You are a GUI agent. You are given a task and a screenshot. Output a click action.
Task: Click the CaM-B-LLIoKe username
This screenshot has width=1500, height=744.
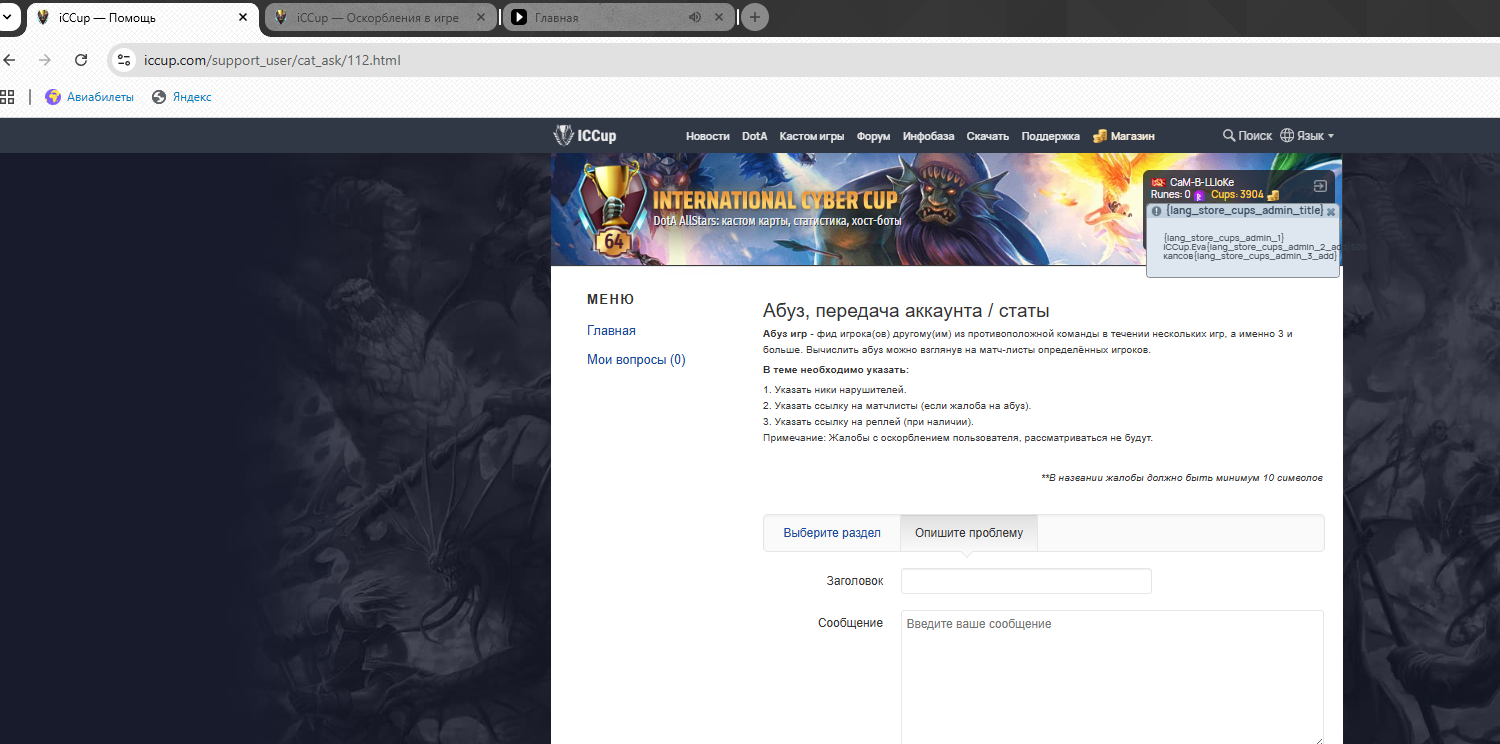pyautogui.click(x=1202, y=182)
